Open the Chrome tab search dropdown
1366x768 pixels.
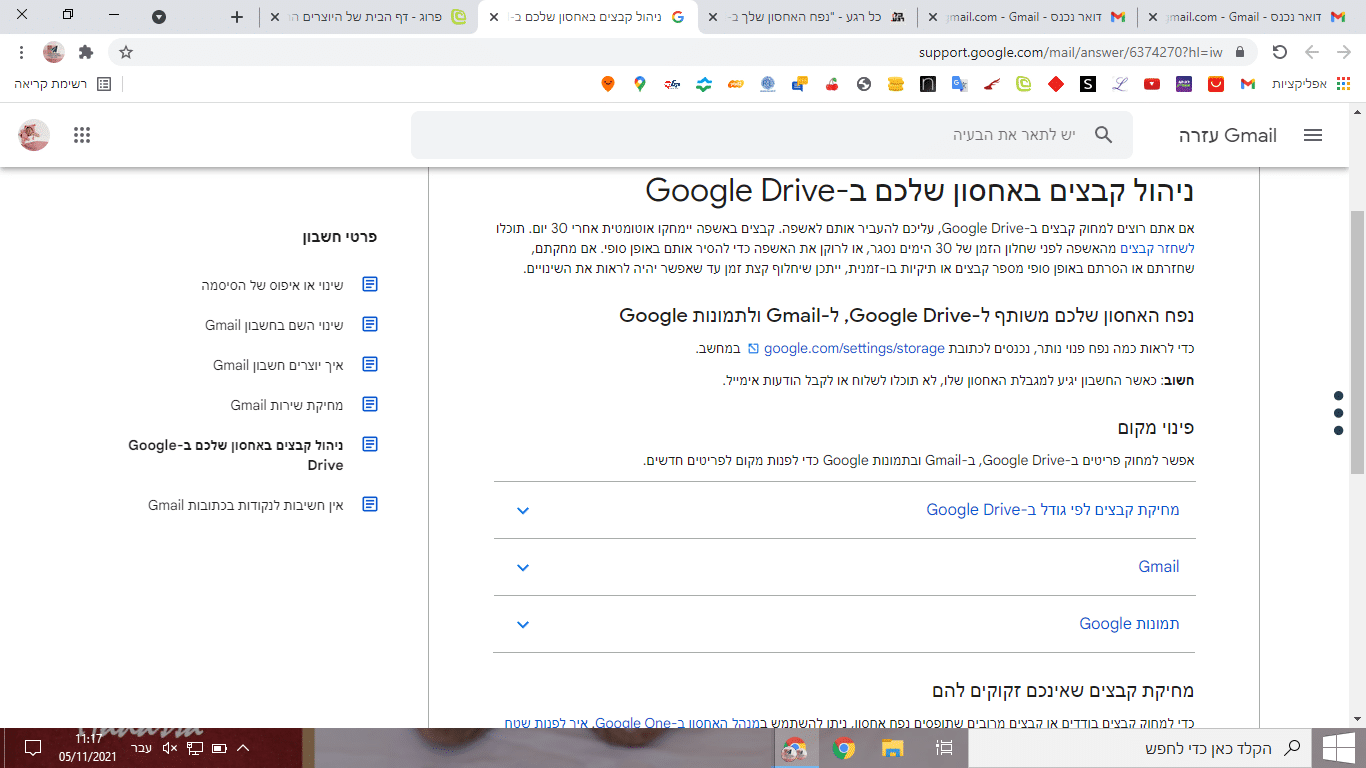[x=159, y=17]
